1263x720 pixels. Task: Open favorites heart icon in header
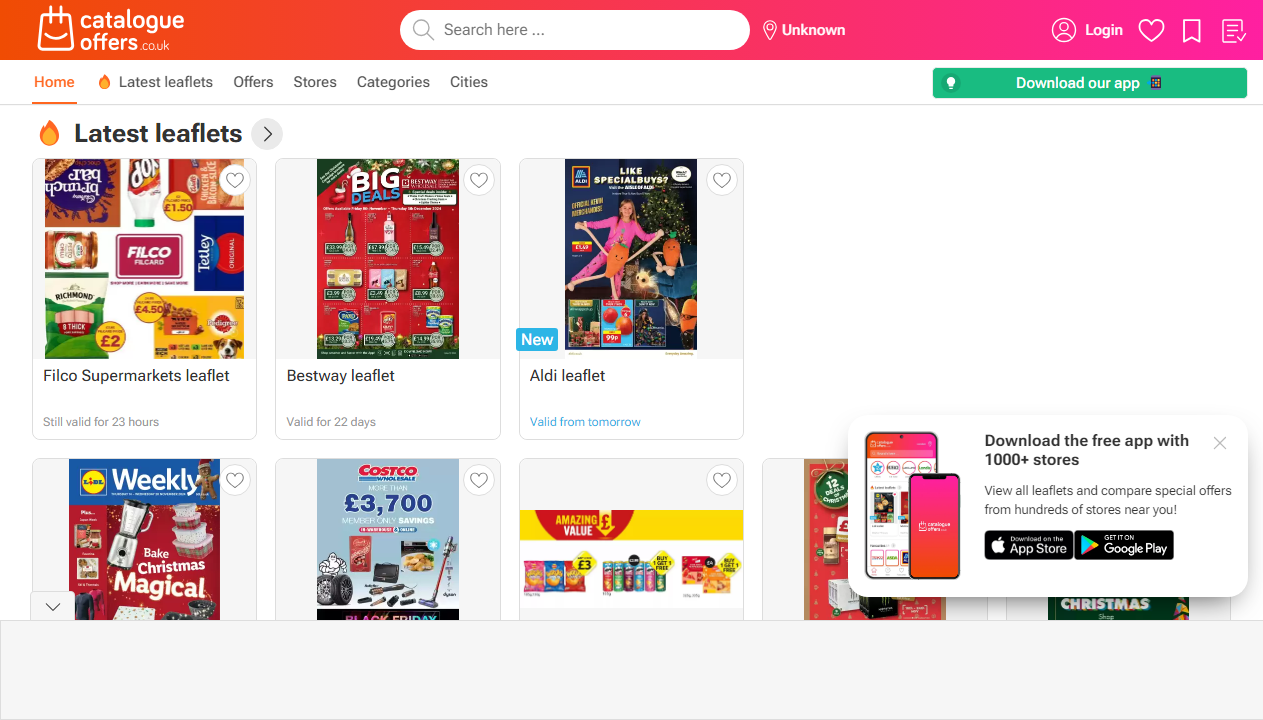(1152, 31)
